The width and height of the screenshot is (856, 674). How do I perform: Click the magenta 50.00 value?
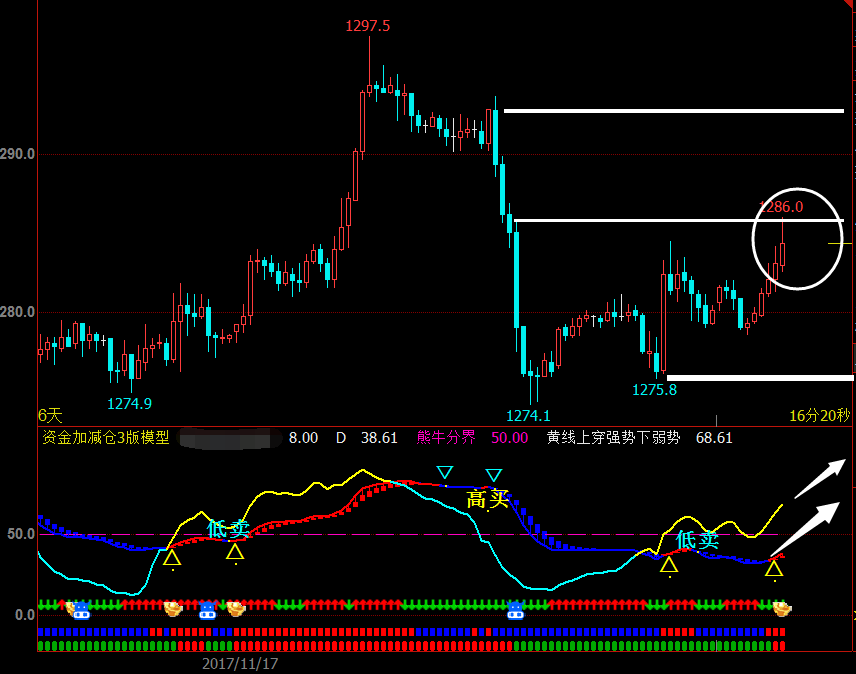click(x=509, y=438)
